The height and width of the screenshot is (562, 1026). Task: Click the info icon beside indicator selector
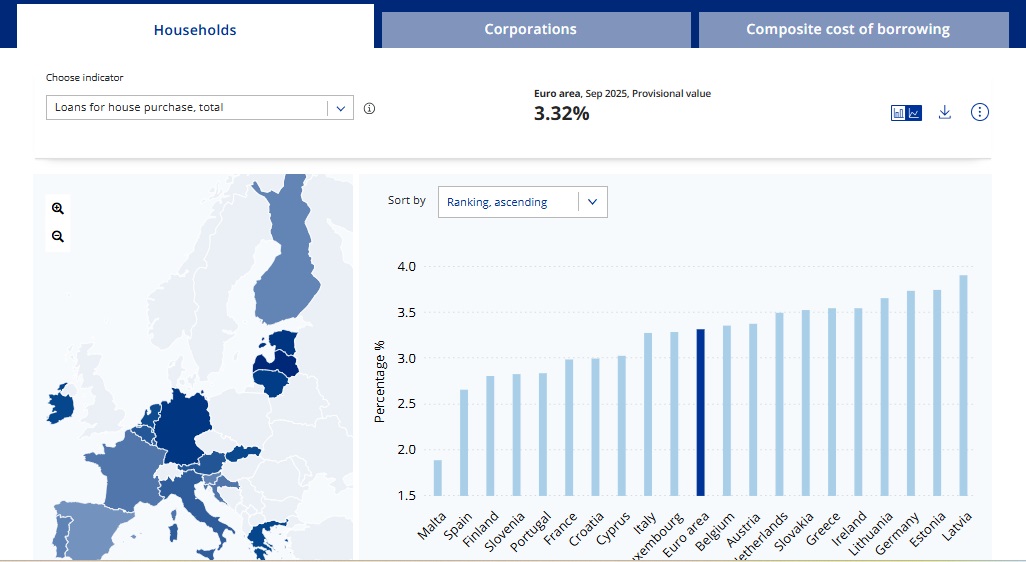[x=369, y=108]
